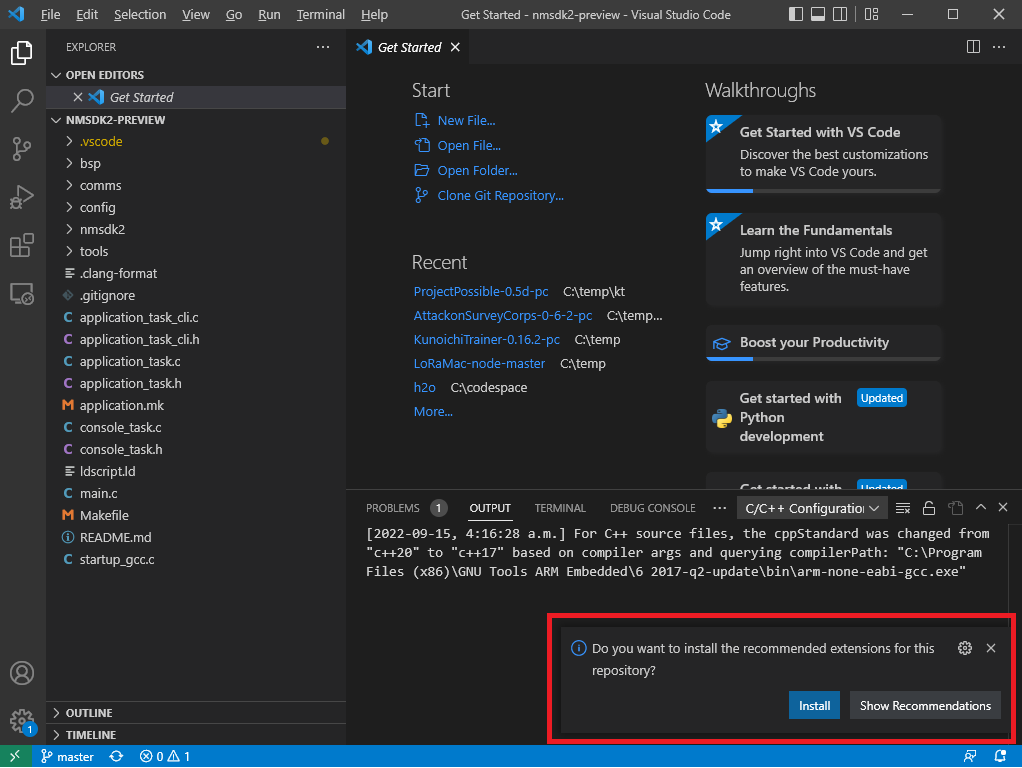Install the recommended extensions

pyautogui.click(x=814, y=705)
